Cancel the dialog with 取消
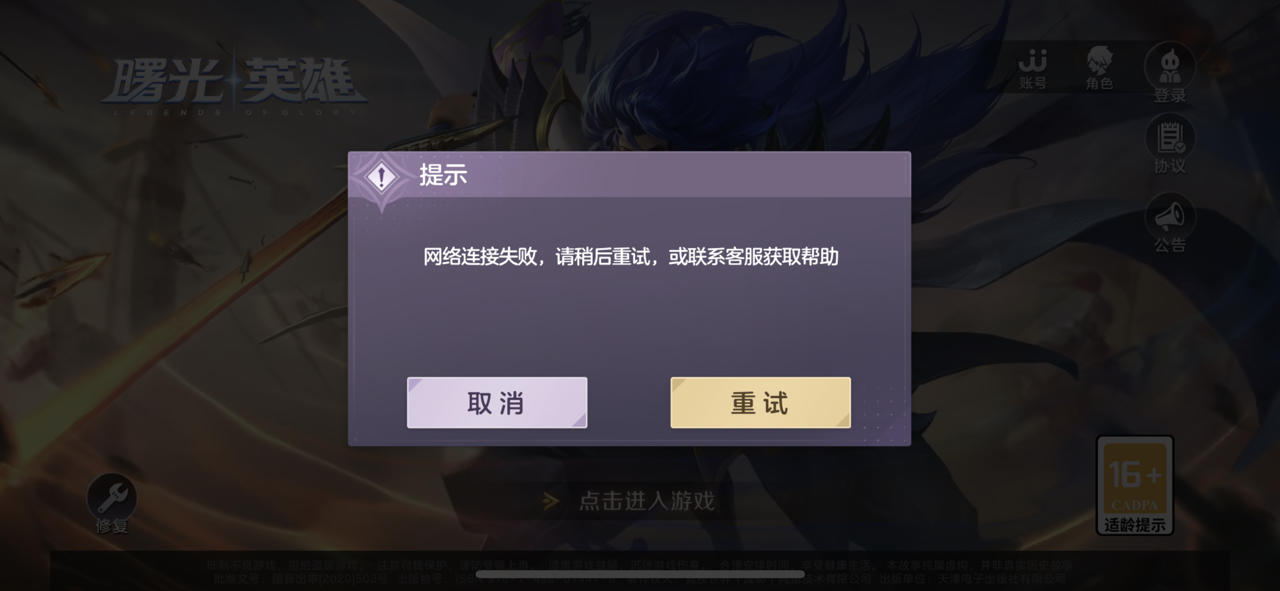This screenshot has width=1280, height=591. pos(497,403)
